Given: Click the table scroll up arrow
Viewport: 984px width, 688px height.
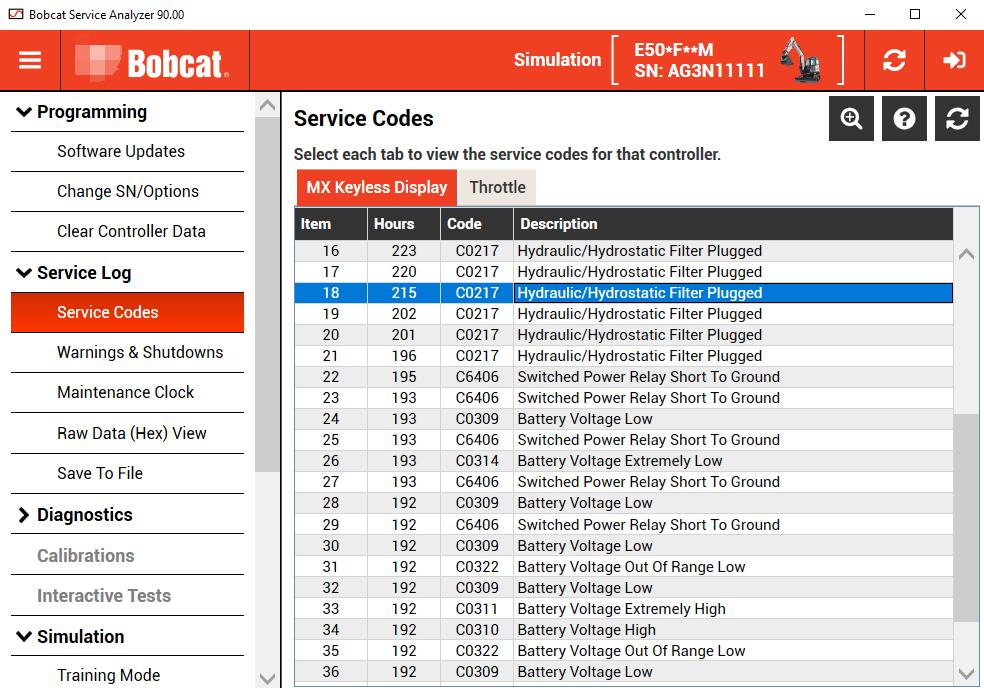Looking at the screenshot, I should click(966, 254).
